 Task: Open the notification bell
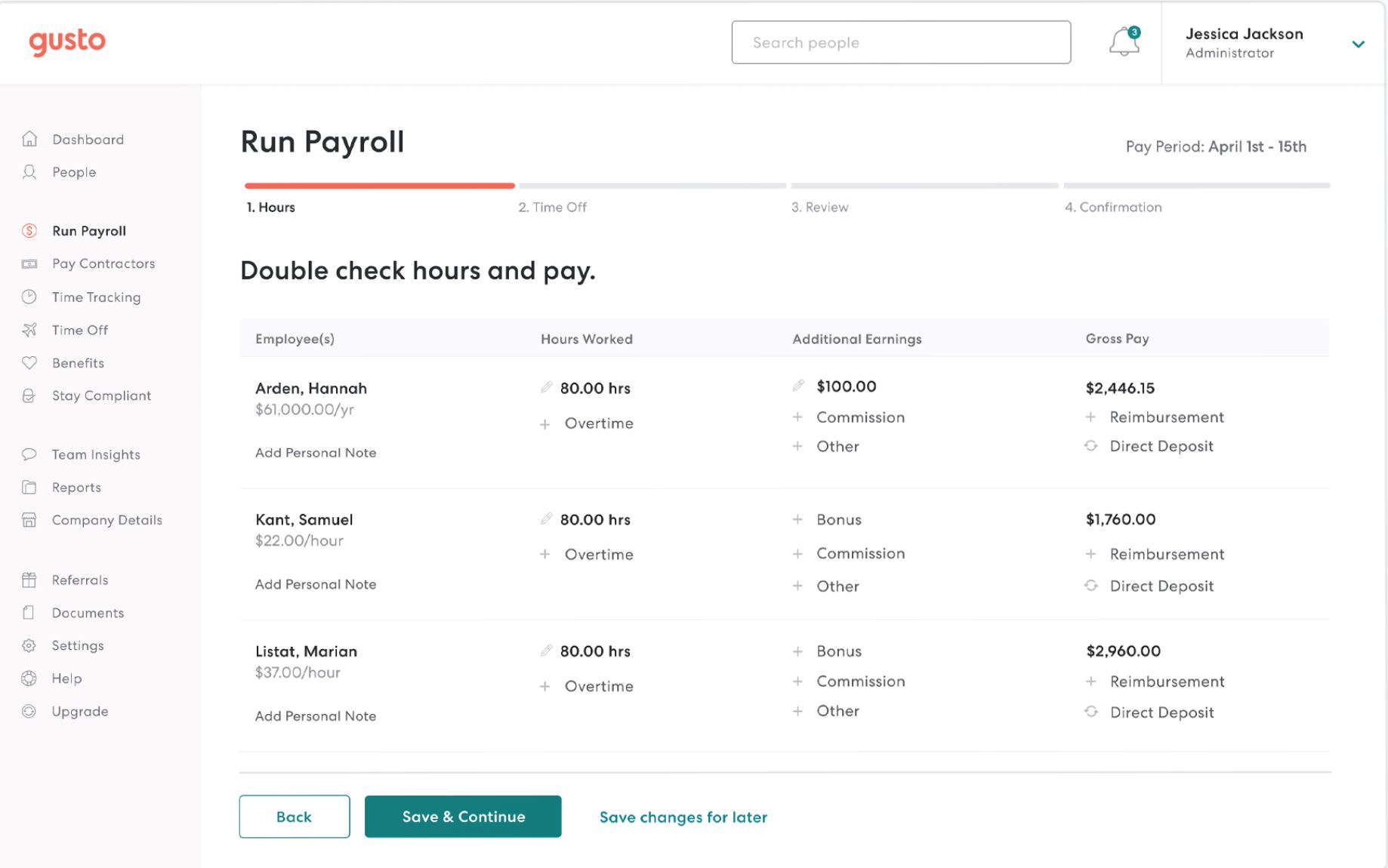pyautogui.click(x=1124, y=42)
